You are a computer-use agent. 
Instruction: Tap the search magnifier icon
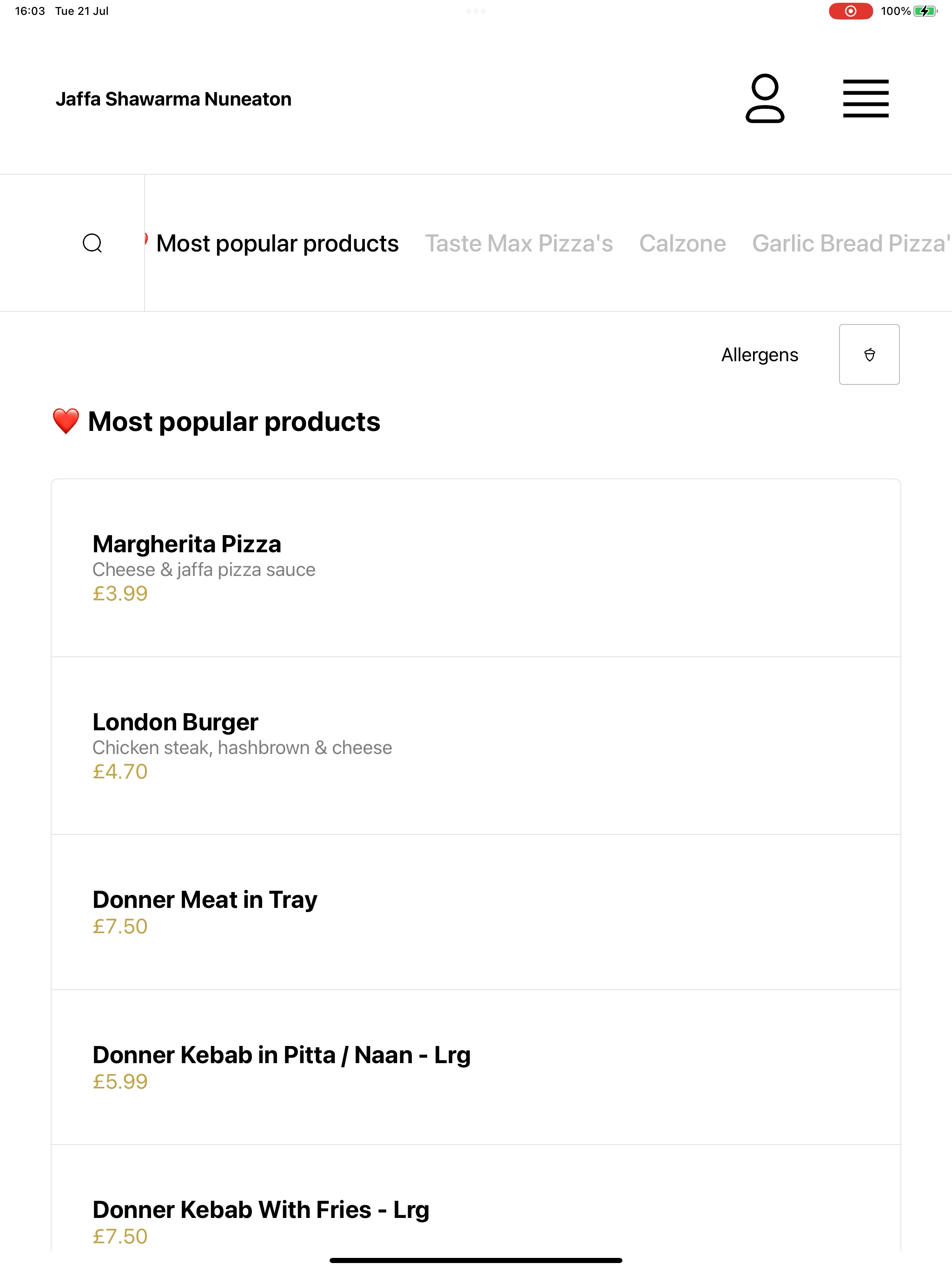93,244
